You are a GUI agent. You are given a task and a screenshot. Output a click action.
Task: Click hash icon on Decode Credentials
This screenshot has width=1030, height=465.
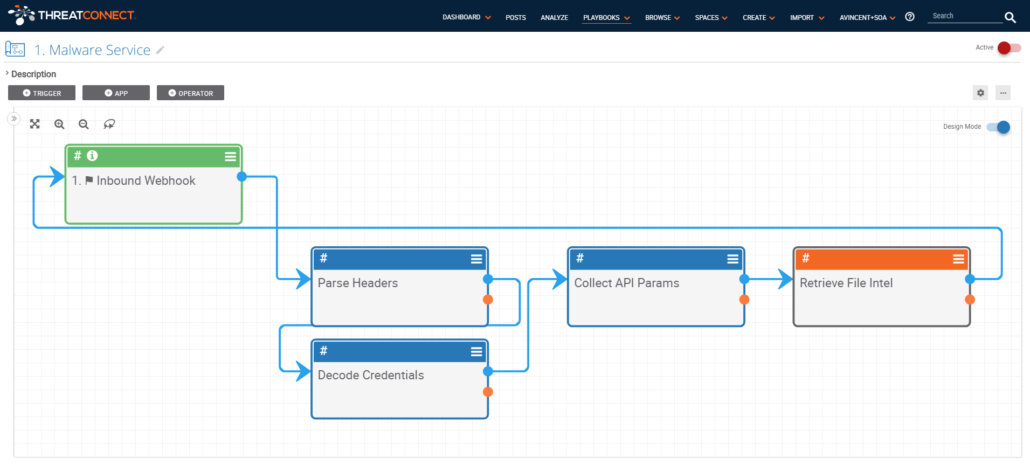pos(323,351)
